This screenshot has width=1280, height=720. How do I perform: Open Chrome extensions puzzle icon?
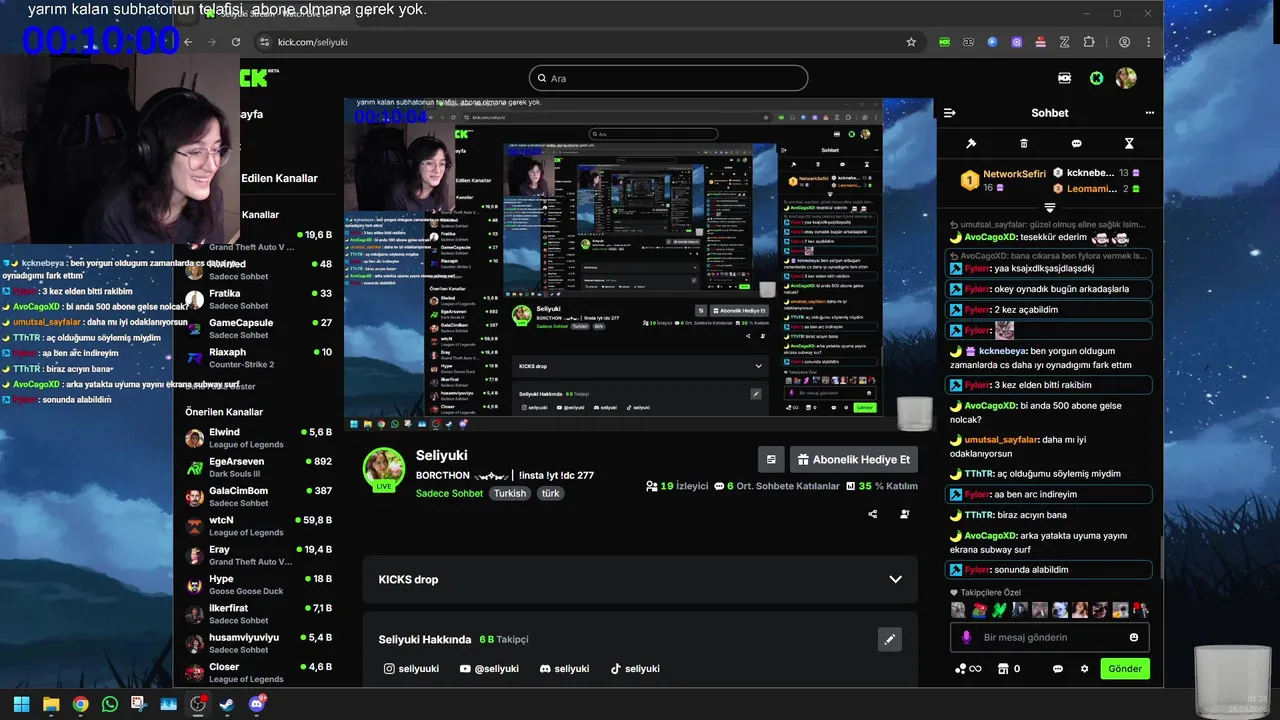click(1089, 42)
